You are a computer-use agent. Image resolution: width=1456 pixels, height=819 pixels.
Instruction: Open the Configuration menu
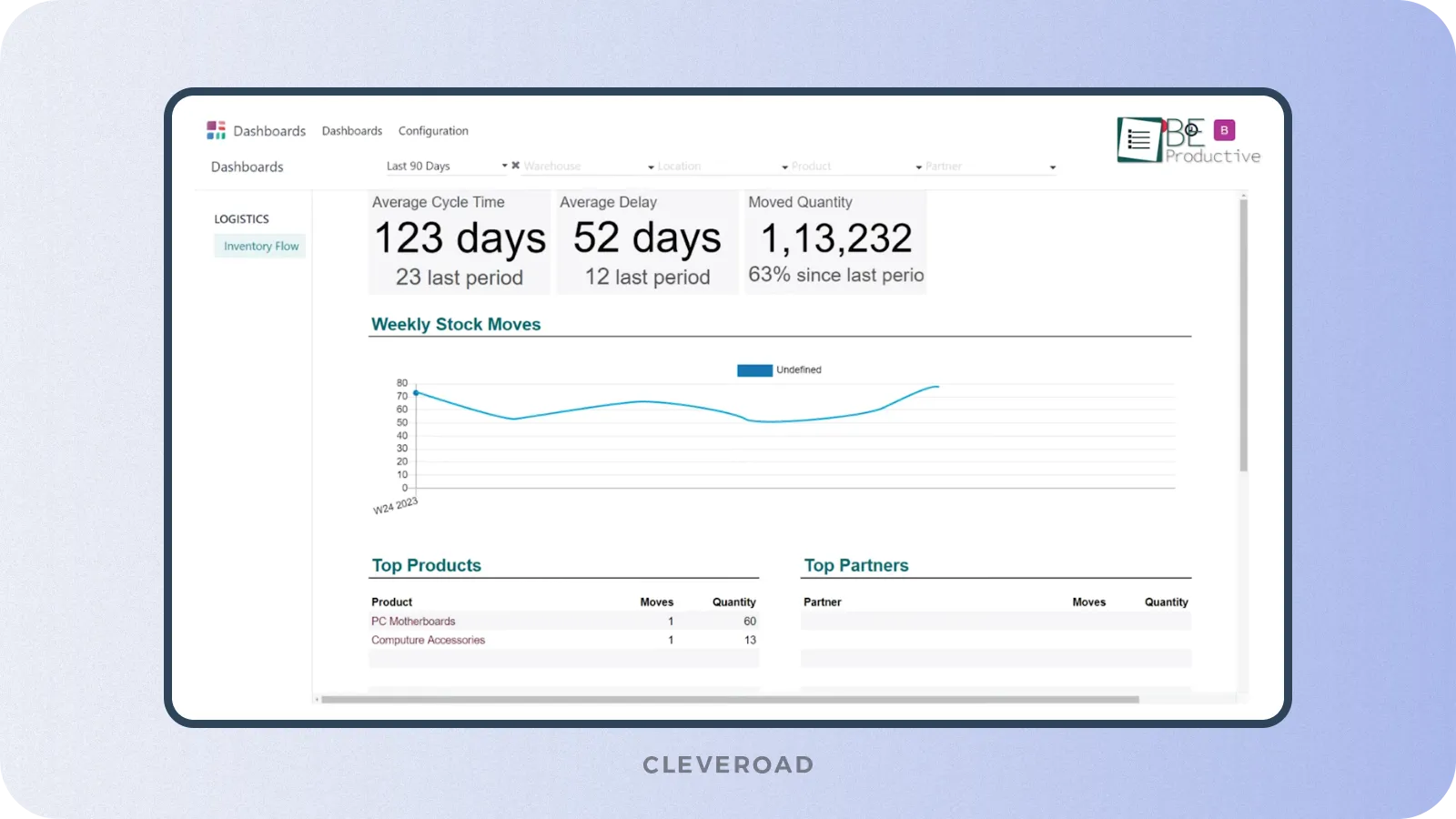click(433, 130)
